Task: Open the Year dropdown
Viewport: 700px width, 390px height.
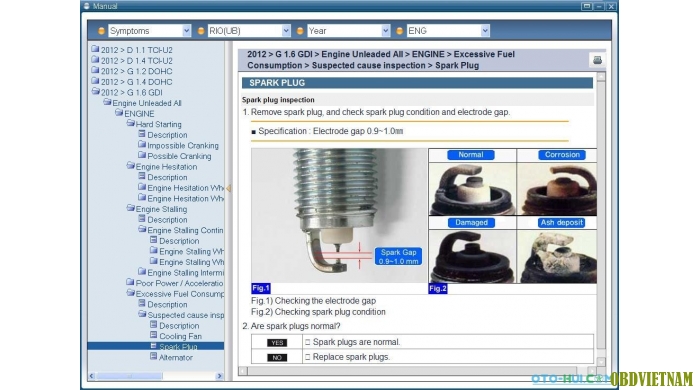Action: click(348, 31)
